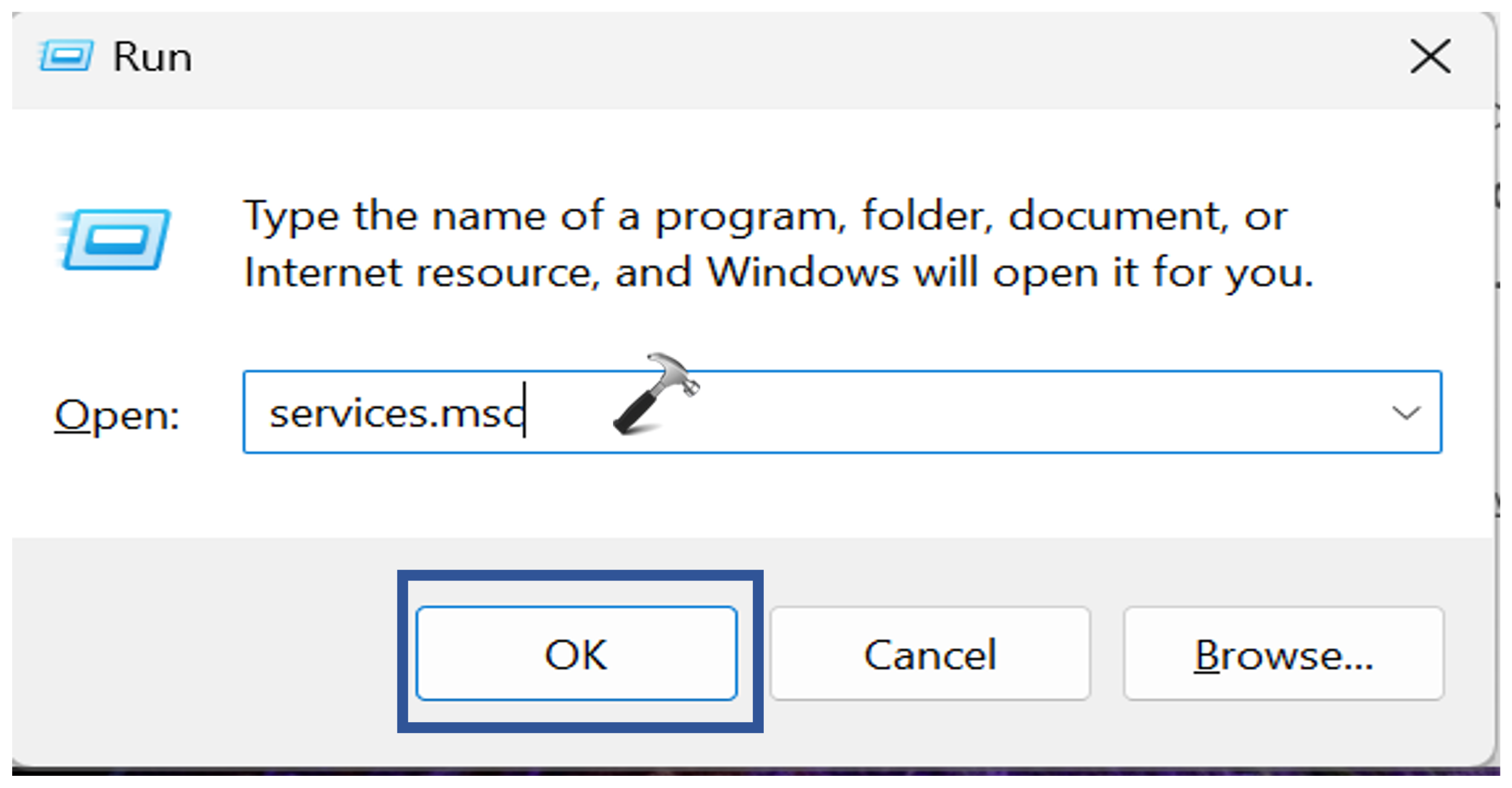Click the large Run program icon
Viewport: 1512px width, 788px height.
point(115,239)
